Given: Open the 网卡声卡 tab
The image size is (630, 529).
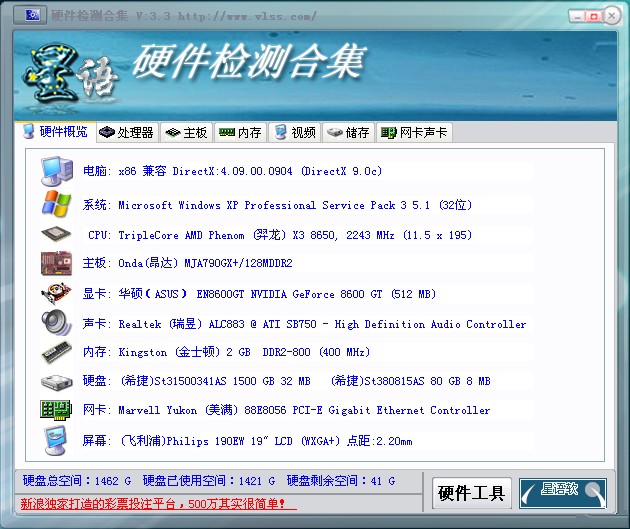Looking at the screenshot, I should coord(414,133).
